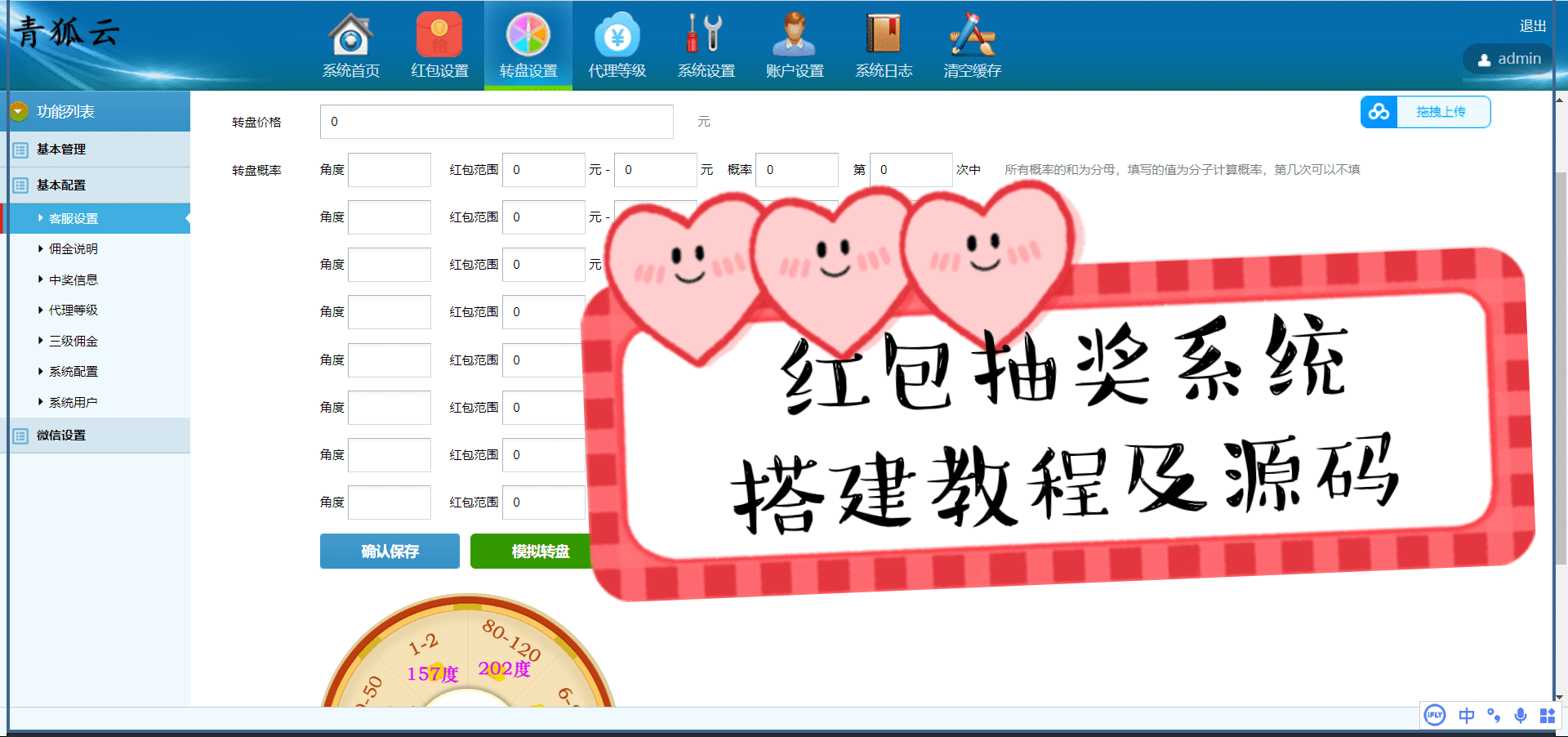Click the 确认保存 button
This screenshot has height=737, width=1568.
(390, 552)
